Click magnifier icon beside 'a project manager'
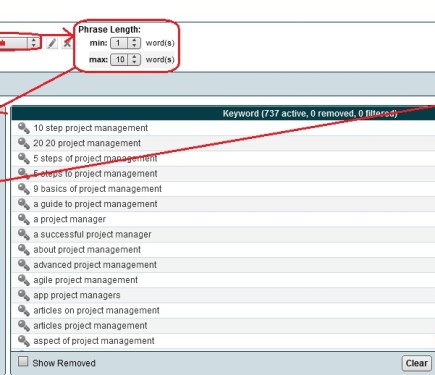 click(x=24, y=219)
